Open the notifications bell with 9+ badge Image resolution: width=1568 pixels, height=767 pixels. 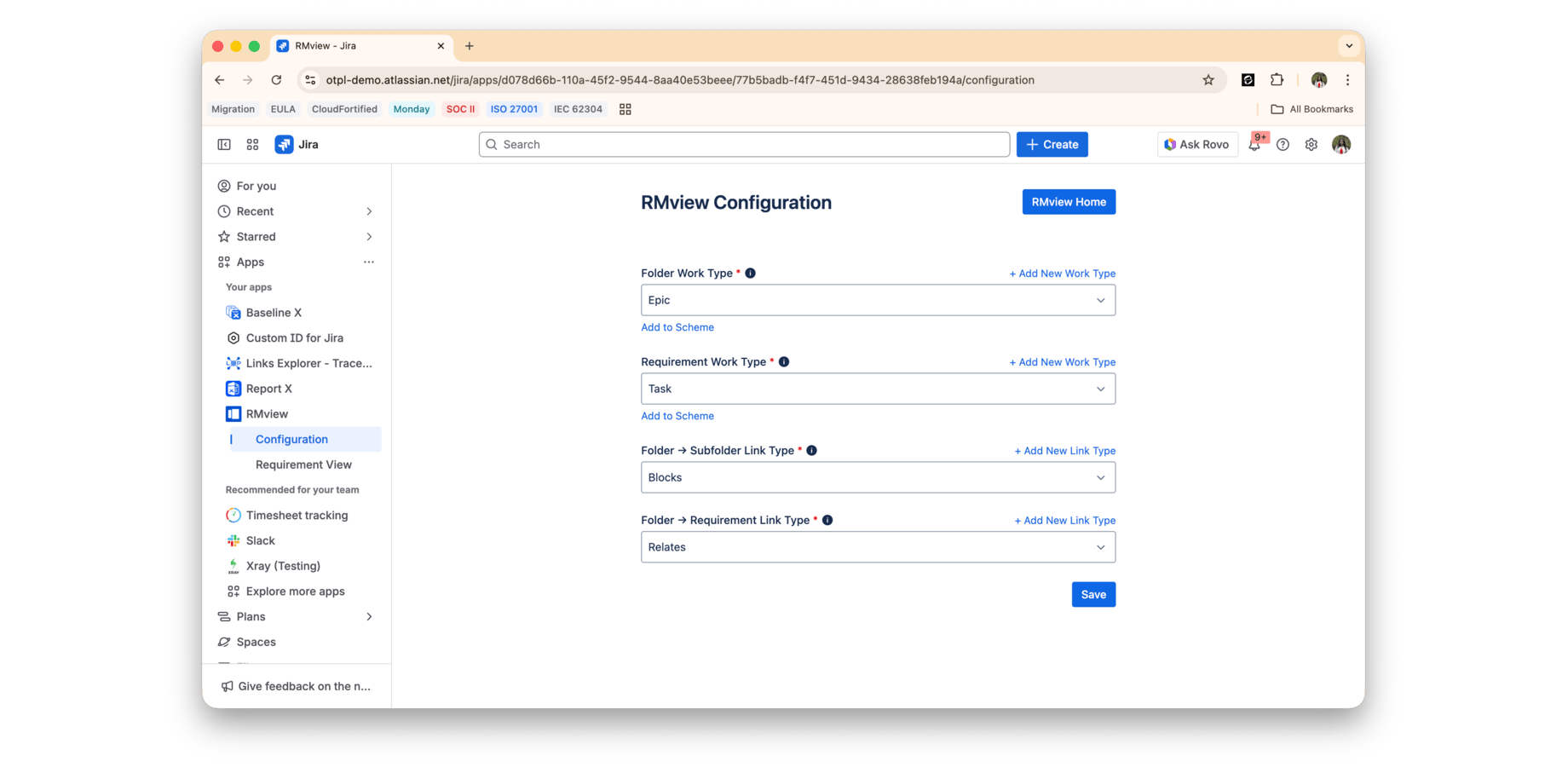(x=1254, y=145)
